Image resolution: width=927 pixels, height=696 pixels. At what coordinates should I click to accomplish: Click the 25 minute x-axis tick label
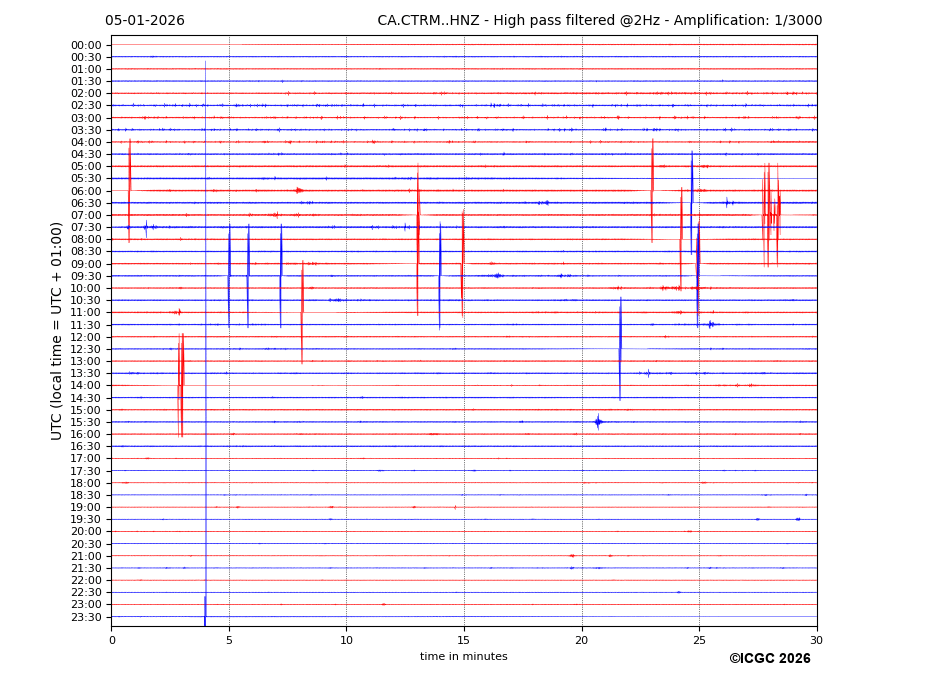pos(699,640)
